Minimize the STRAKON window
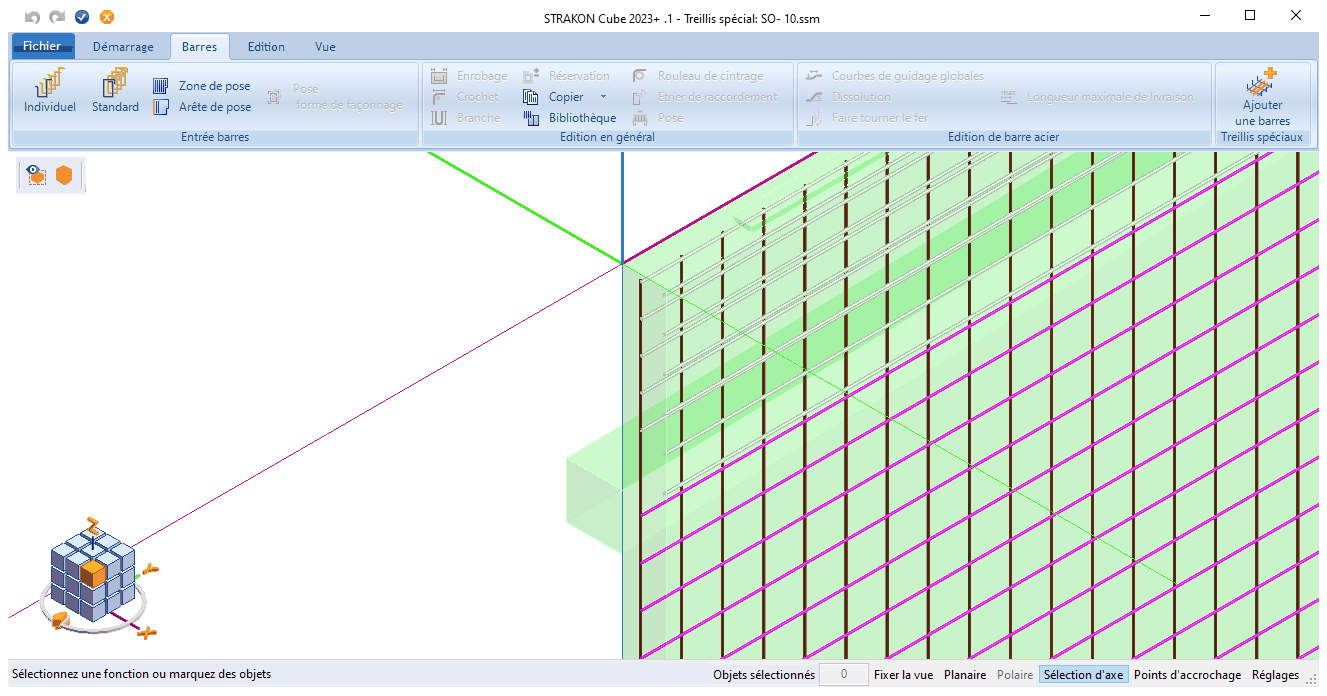 tap(1204, 16)
